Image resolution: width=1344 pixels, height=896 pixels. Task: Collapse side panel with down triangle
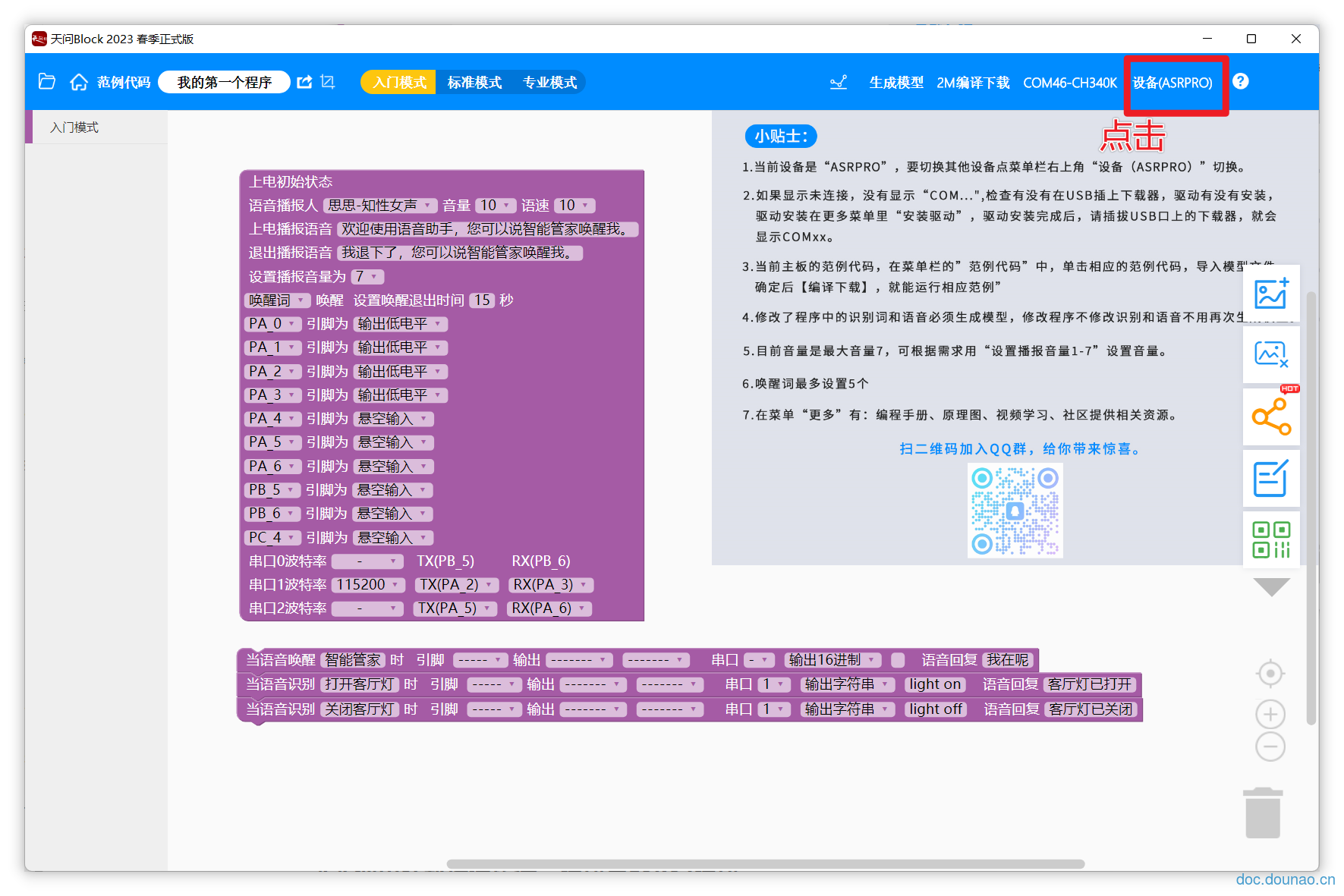[x=1272, y=586]
